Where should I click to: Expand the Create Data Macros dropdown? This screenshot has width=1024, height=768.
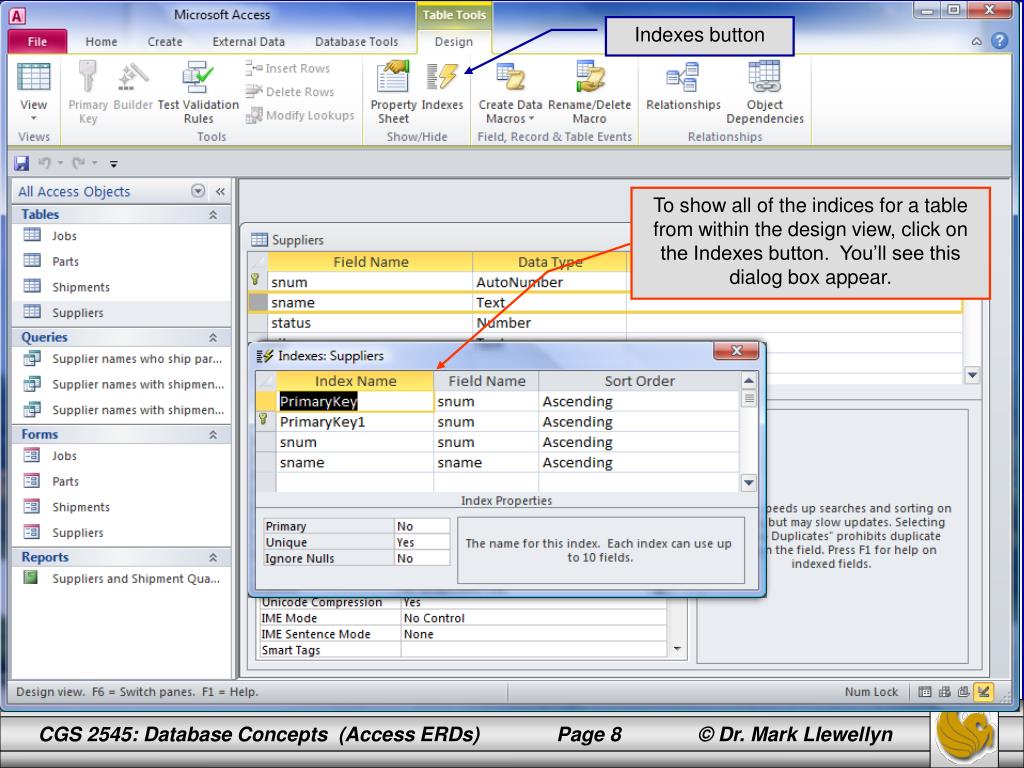531,119
